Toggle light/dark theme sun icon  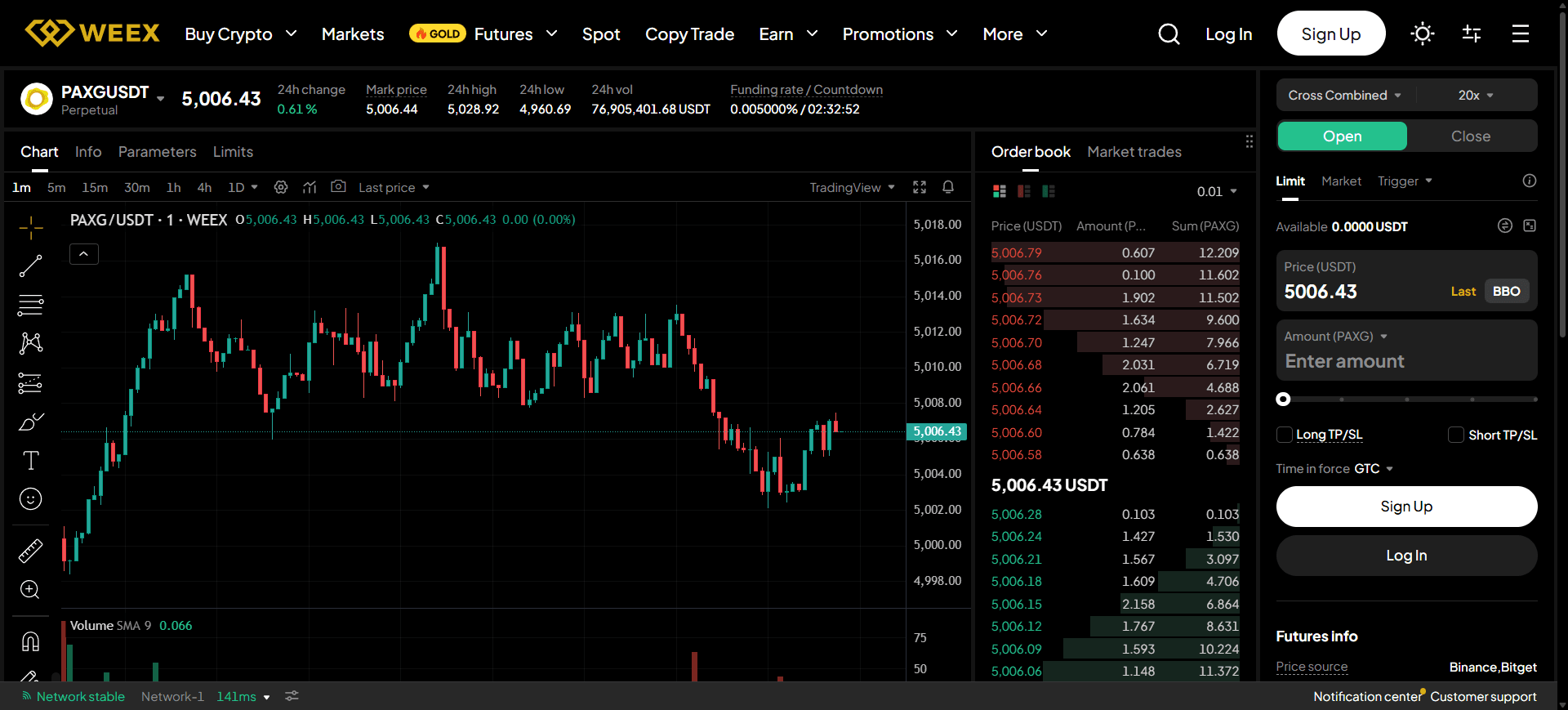coord(1422,33)
